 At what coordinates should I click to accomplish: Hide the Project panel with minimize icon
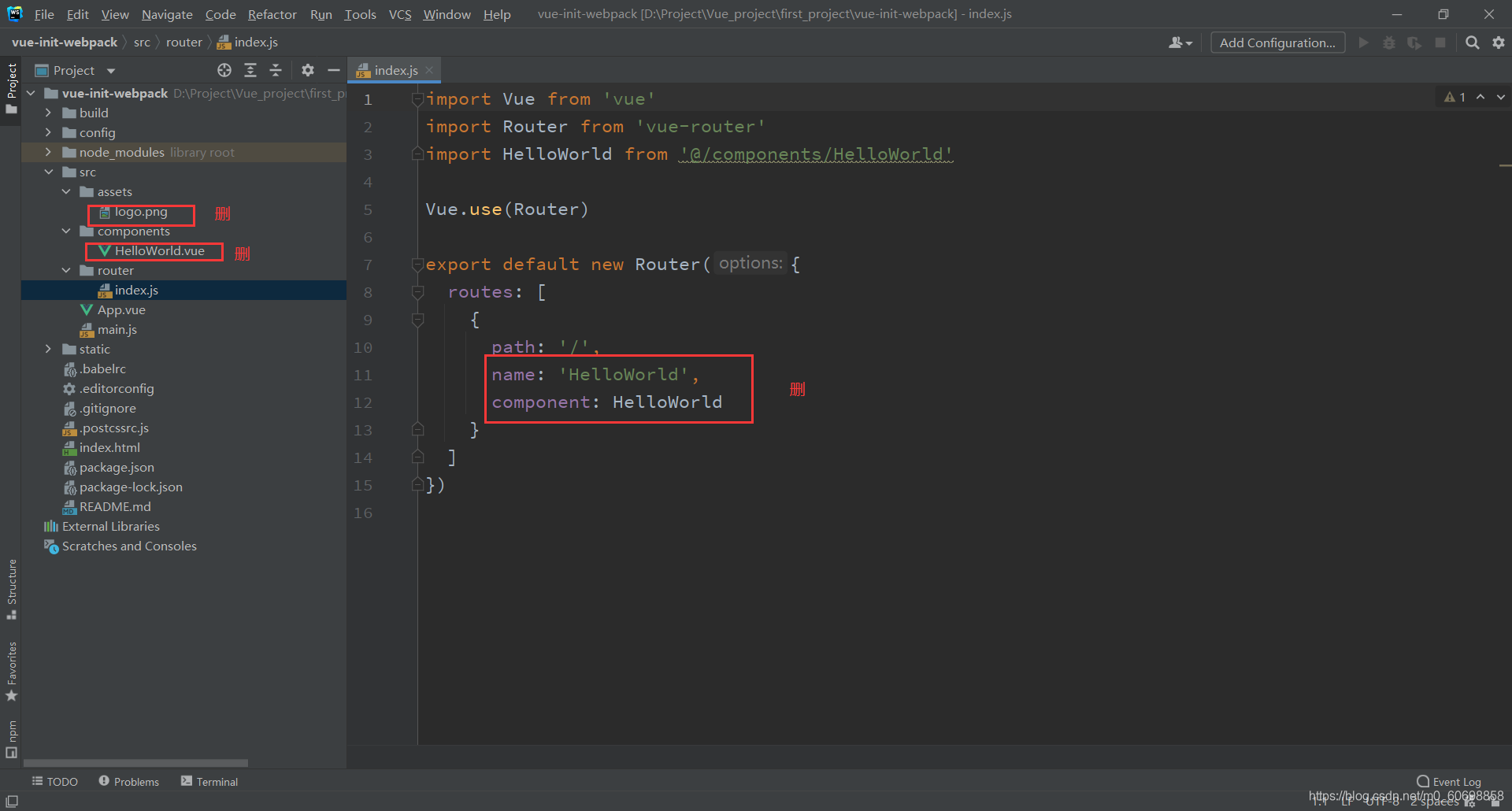[x=334, y=70]
